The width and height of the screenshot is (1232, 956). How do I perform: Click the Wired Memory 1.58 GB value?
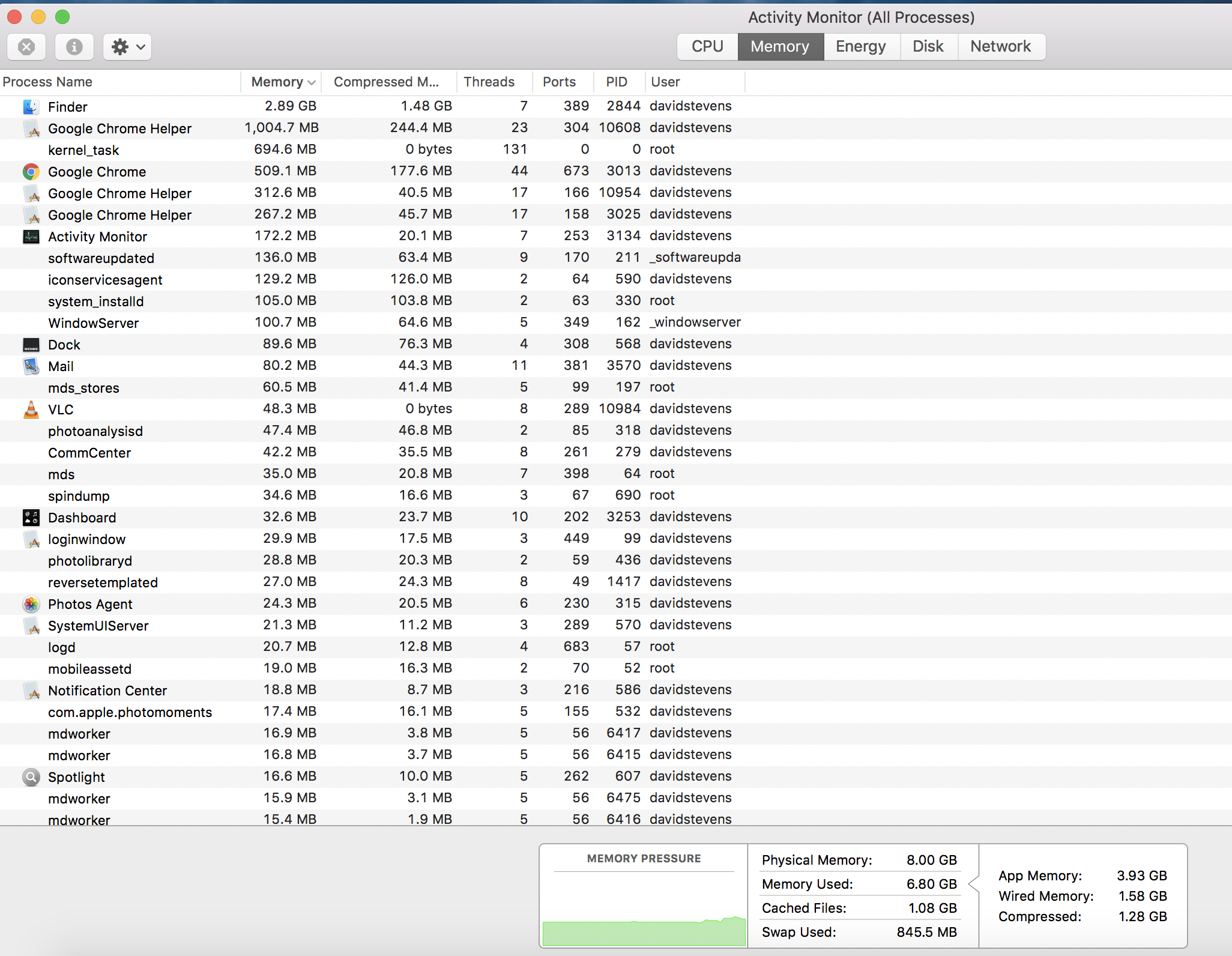pos(1143,896)
